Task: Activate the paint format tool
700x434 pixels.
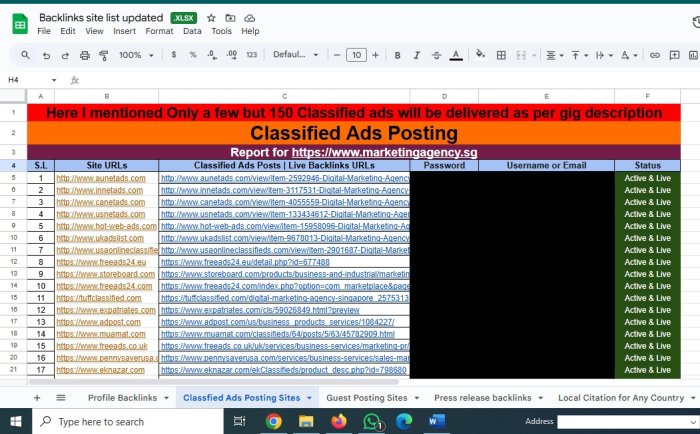Action: click(104, 55)
